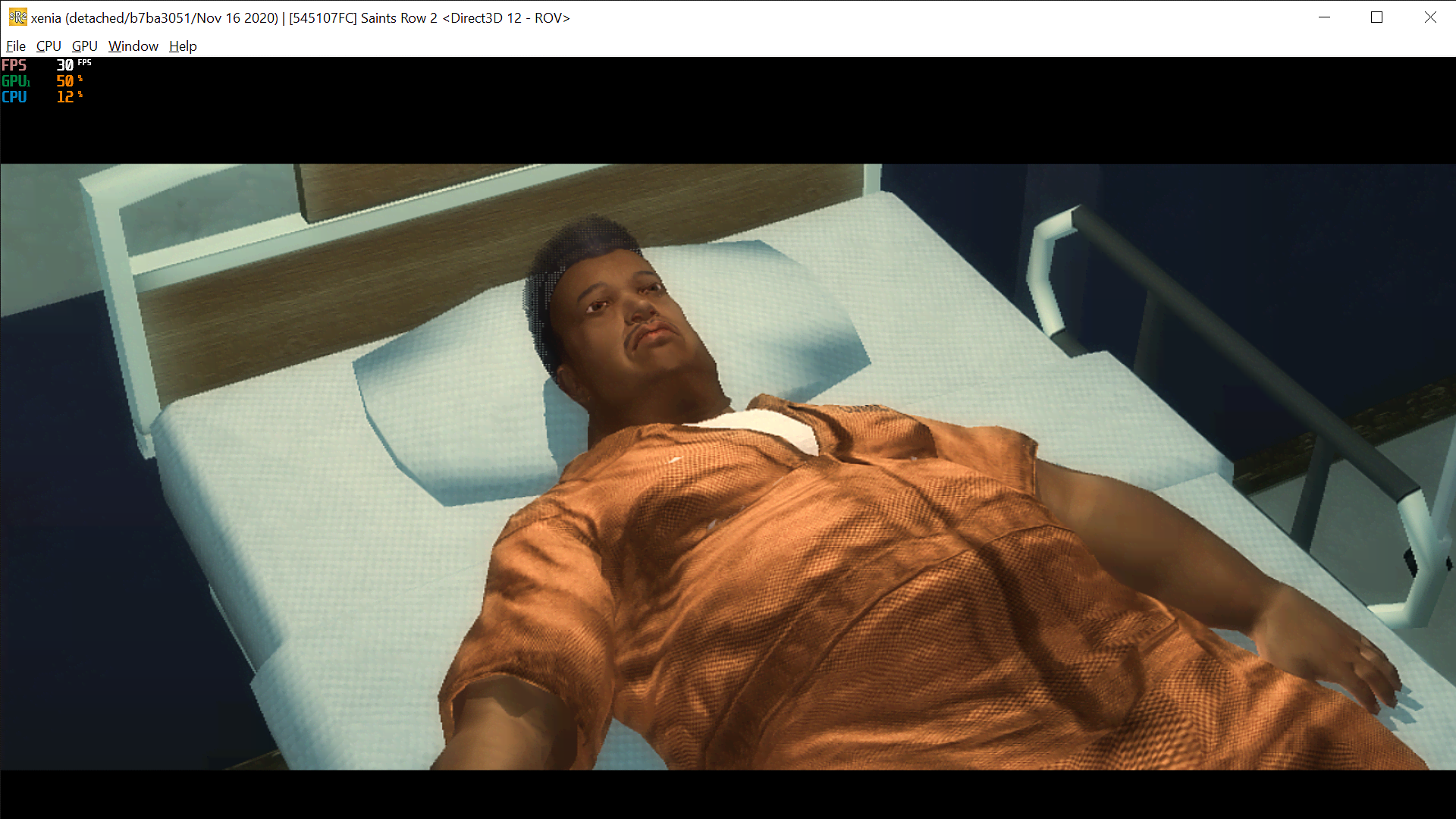Screen dimensions: 1456x819
Task: Open the GPU menu
Action: tap(85, 46)
